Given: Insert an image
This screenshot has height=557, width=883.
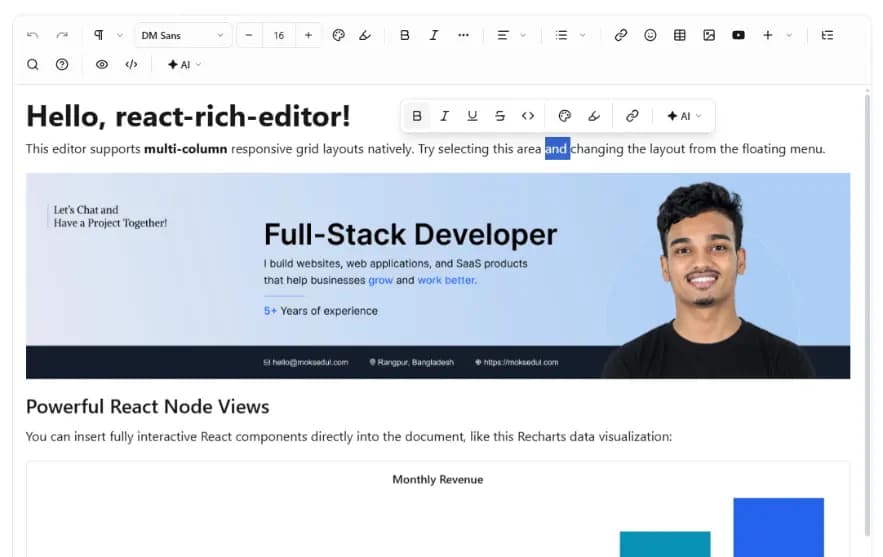Looking at the screenshot, I should [709, 35].
